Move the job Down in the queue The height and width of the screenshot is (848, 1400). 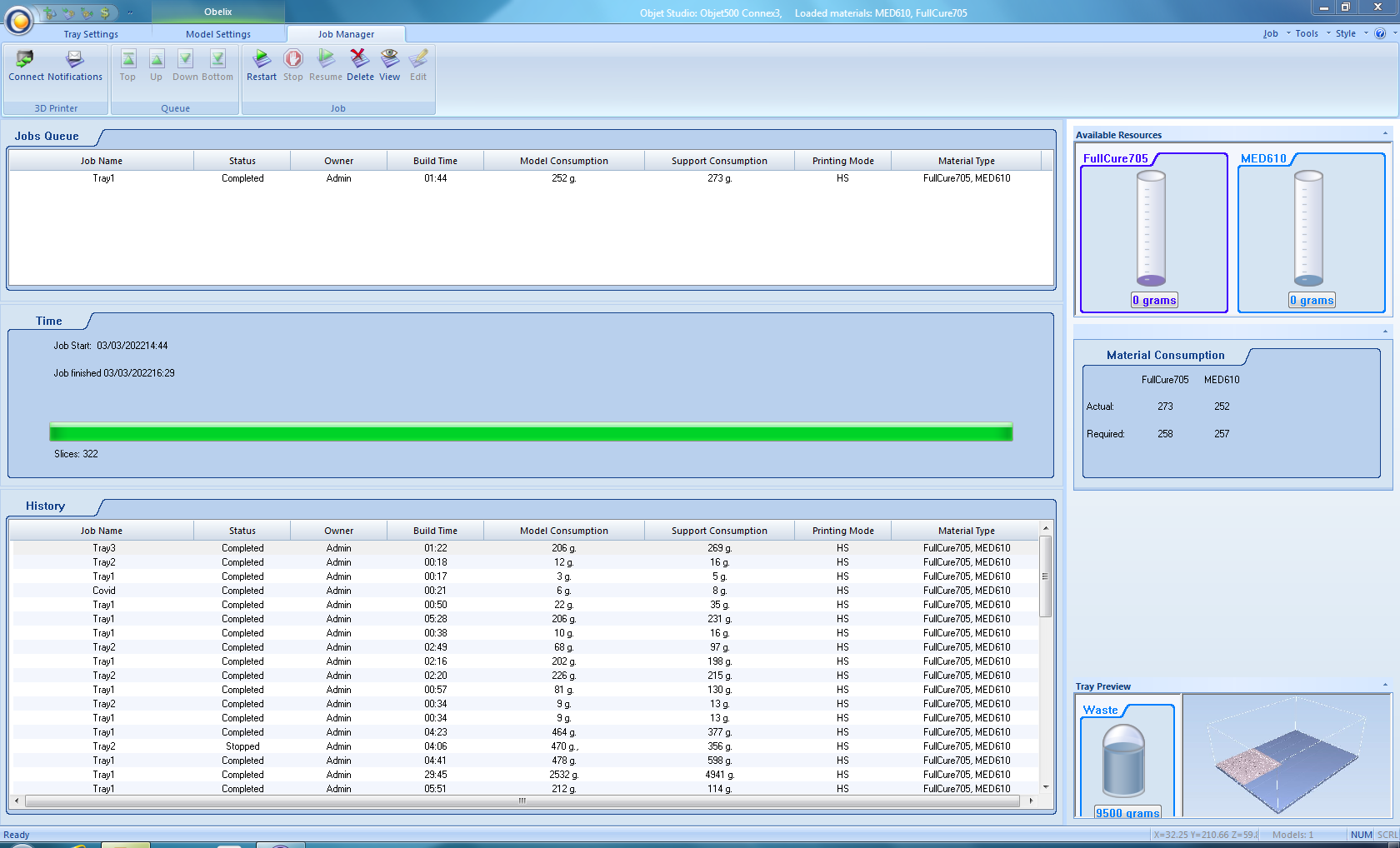click(x=185, y=65)
